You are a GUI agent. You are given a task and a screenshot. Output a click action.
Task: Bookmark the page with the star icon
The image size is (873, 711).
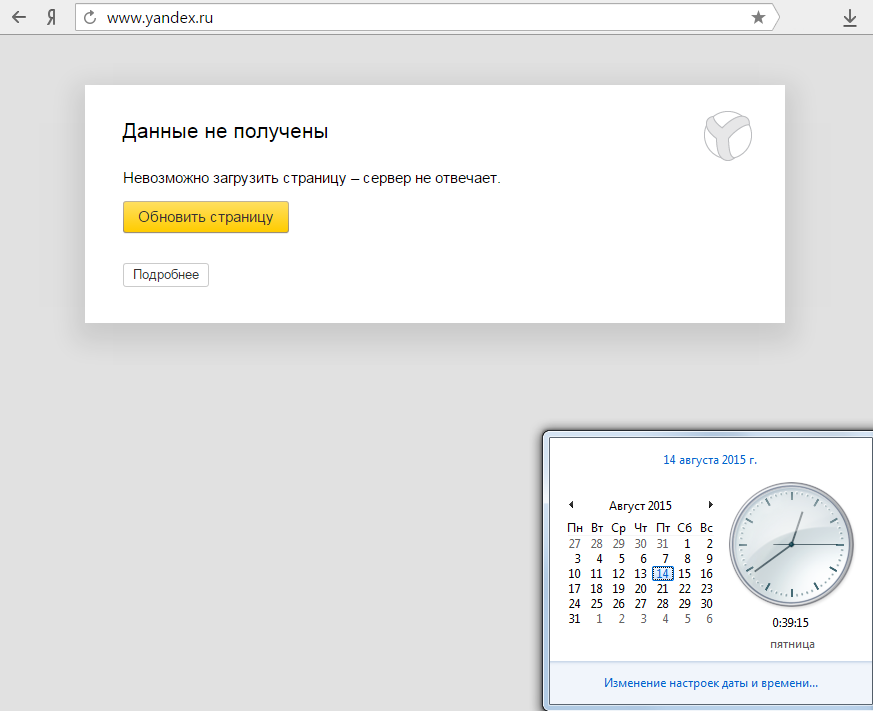coord(758,17)
